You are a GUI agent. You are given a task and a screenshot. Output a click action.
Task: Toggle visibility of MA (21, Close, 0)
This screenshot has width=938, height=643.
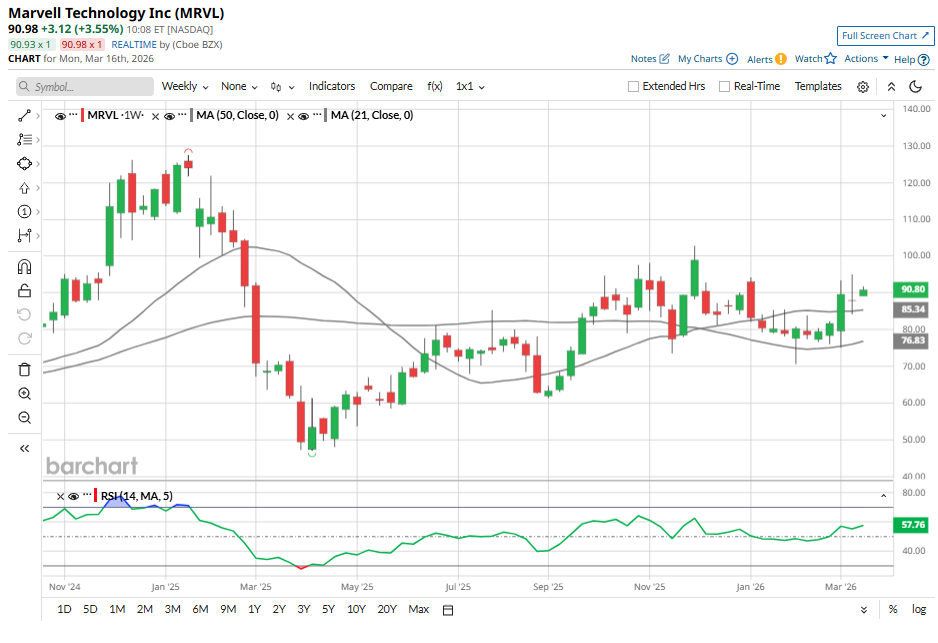coord(303,116)
